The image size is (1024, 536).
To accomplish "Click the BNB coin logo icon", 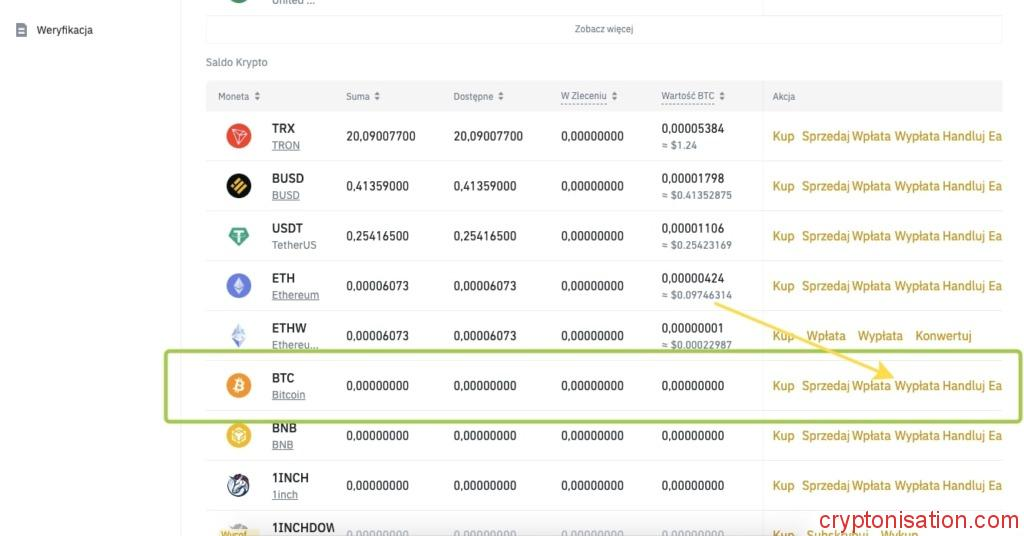I will 239,435.
